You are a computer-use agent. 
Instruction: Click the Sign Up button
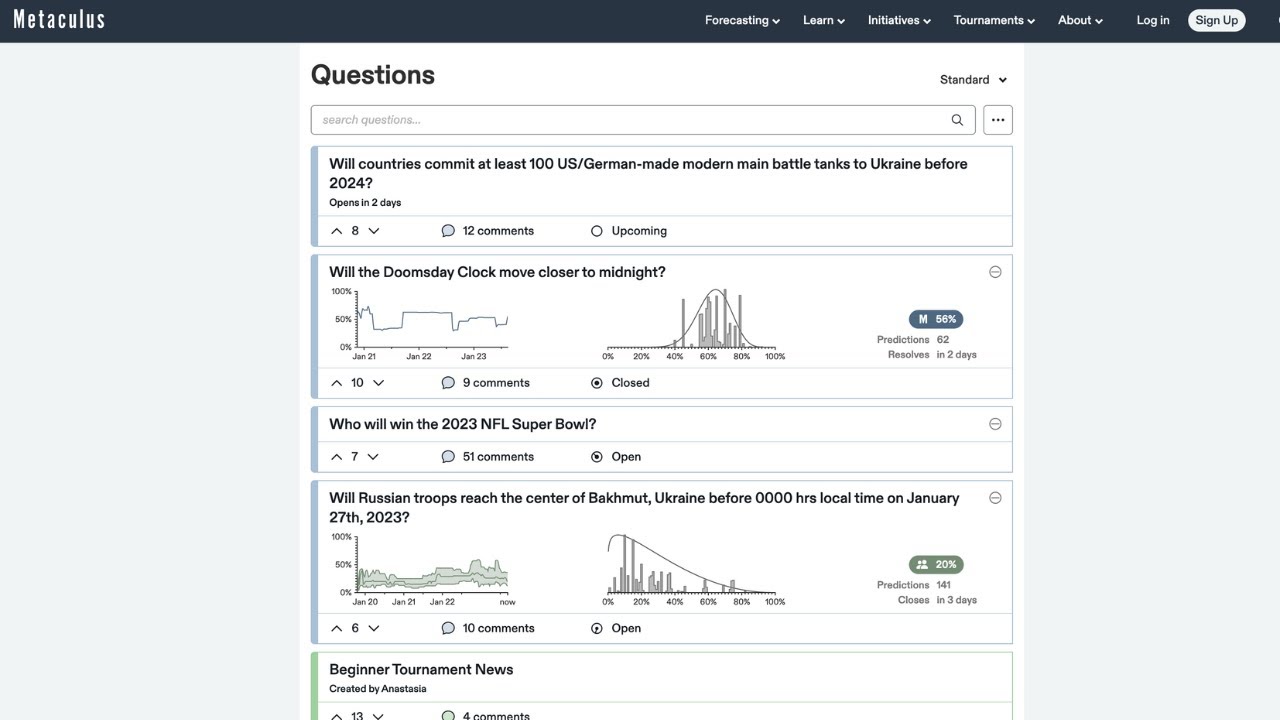pos(1217,20)
